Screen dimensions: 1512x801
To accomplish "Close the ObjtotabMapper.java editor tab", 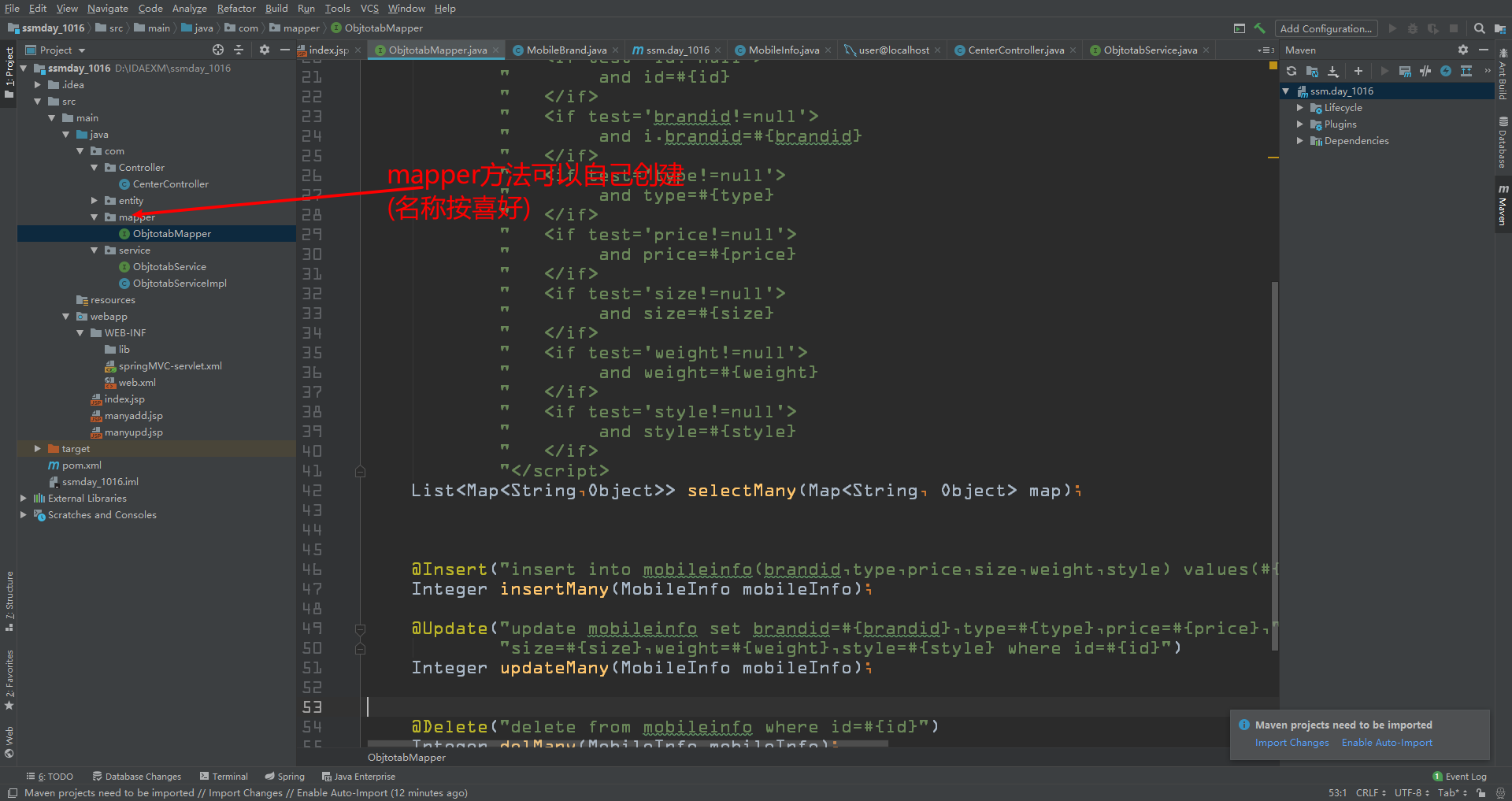I will click(x=496, y=50).
